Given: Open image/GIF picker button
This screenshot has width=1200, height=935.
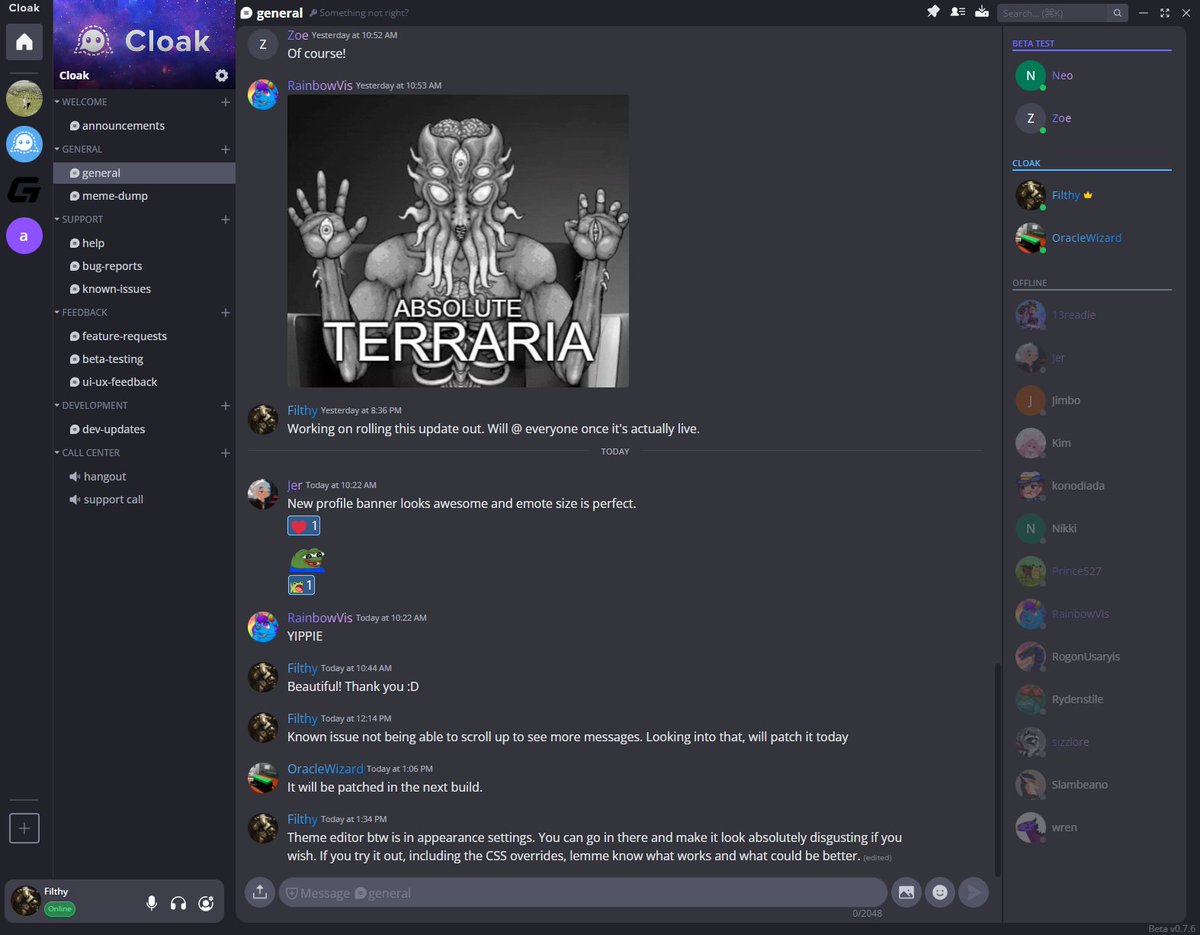Looking at the screenshot, I should click(906, 892).
